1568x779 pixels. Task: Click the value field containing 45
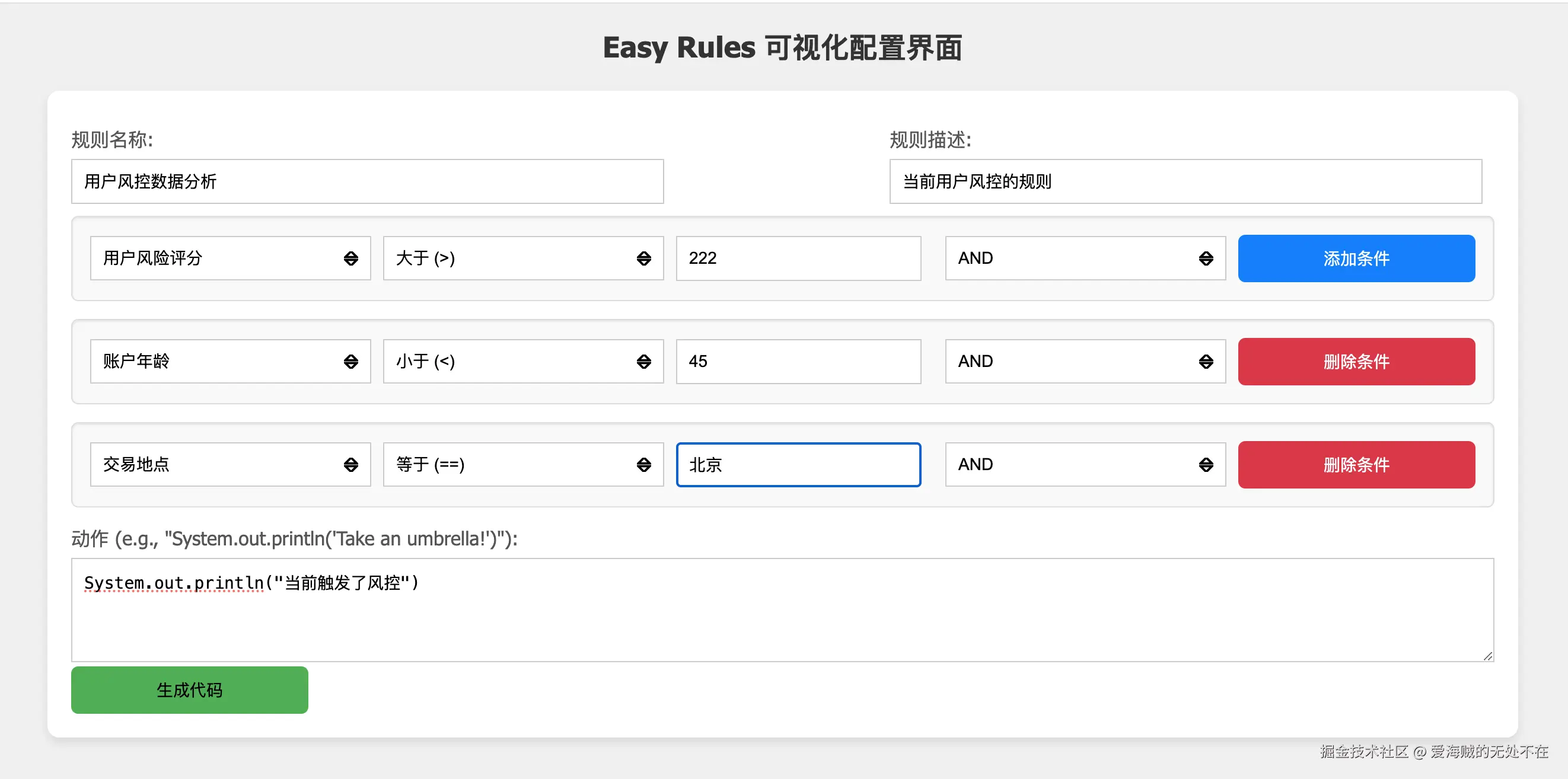(x=798, y=362)
